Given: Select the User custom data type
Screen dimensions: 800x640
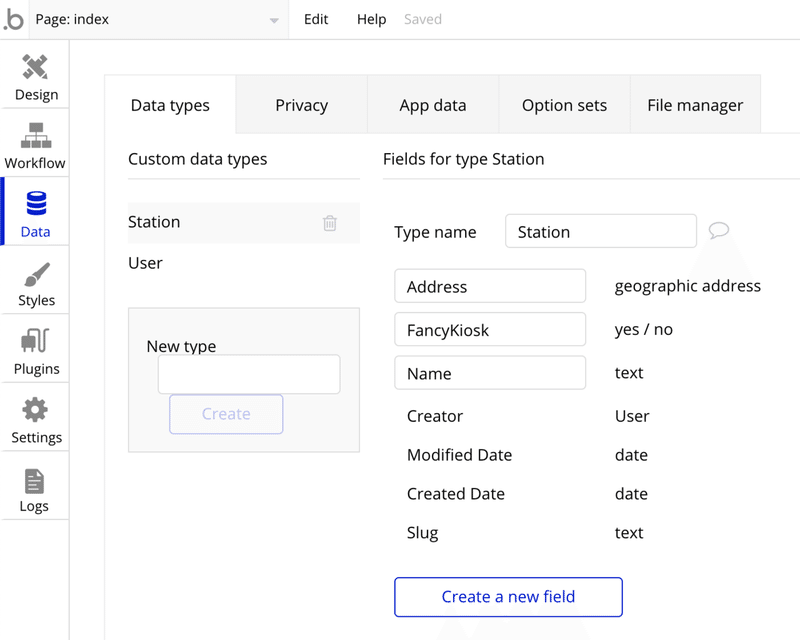Looking at the screenshot, I should 244,263.
